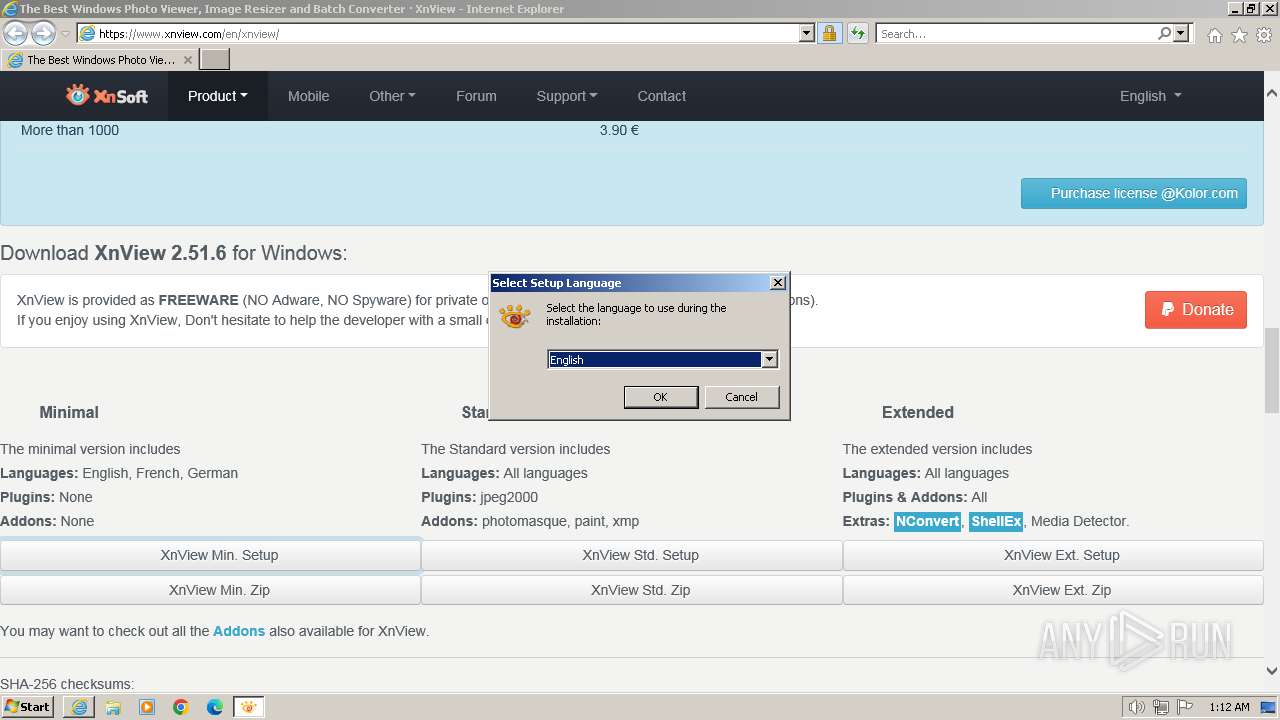Open the Tools gear icon

[x=1264, y=35]
